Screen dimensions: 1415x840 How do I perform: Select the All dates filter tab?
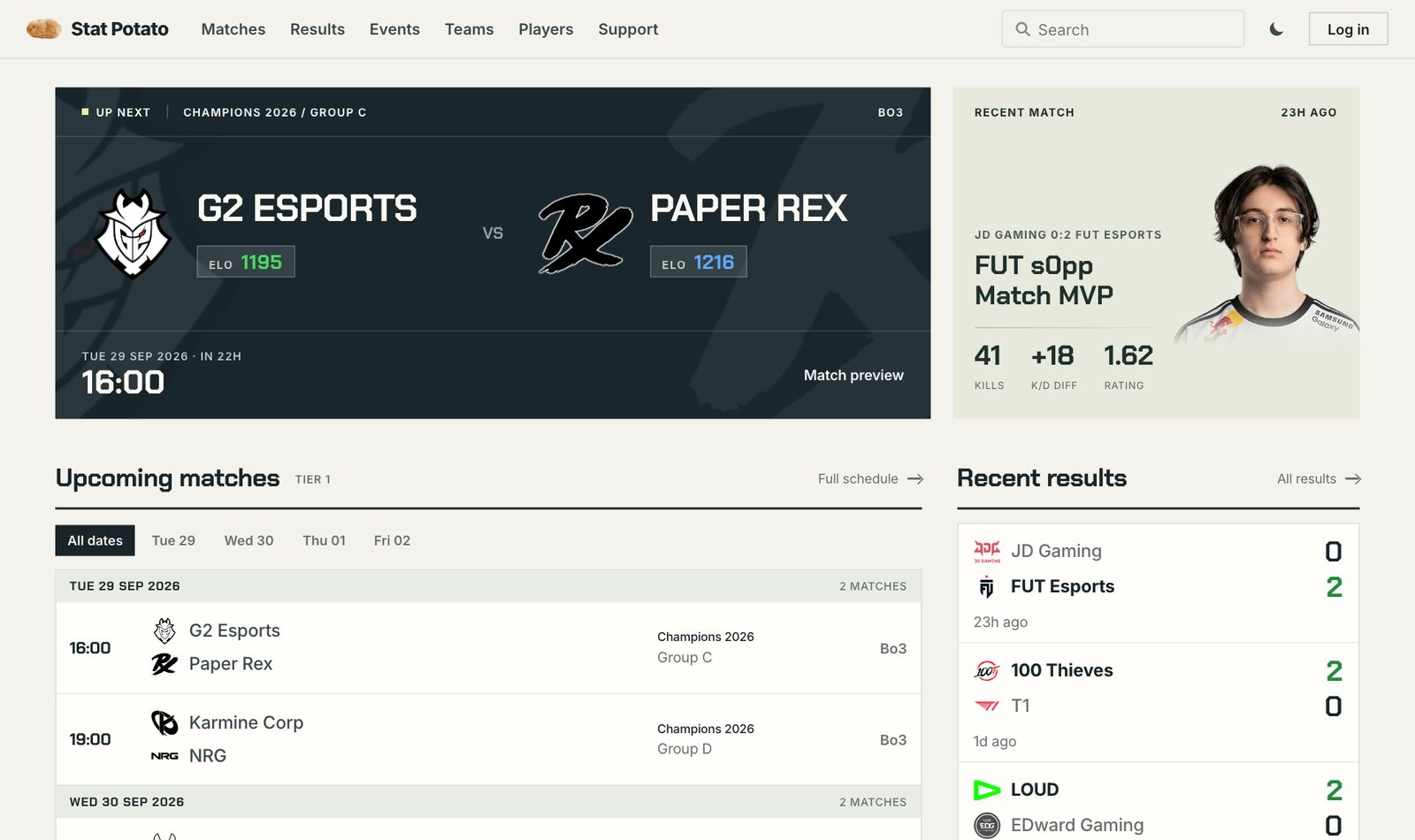(x=96, y=540)
